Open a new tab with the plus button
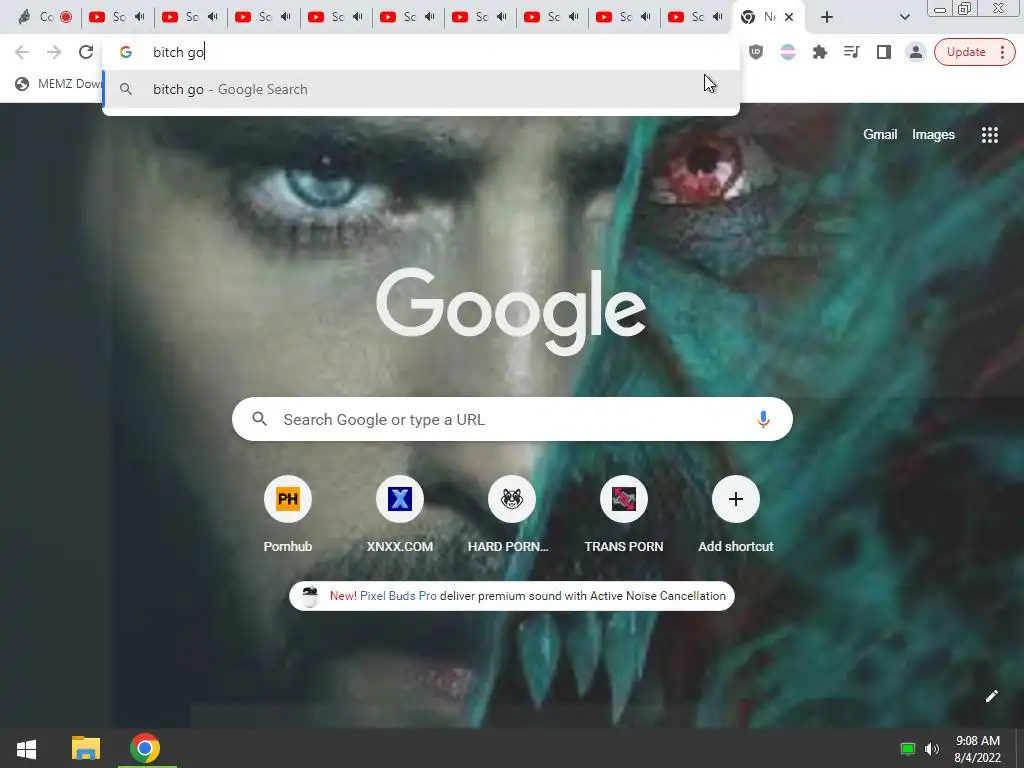This screenshot has height=768, width=1024. (827, 18)
